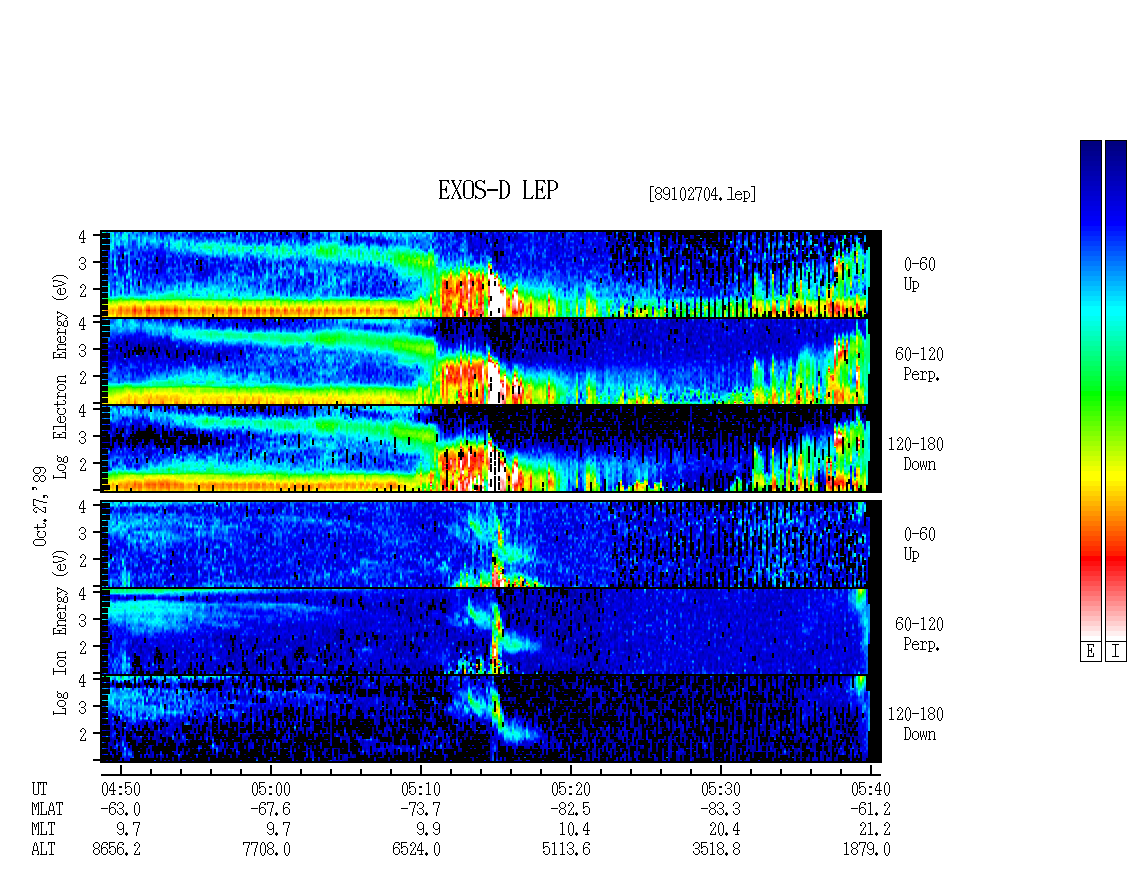This screenshot has width=1130, height=875.
Task: Click the 0-60 Up label beside ion panel
Action: tap(919, 544)
